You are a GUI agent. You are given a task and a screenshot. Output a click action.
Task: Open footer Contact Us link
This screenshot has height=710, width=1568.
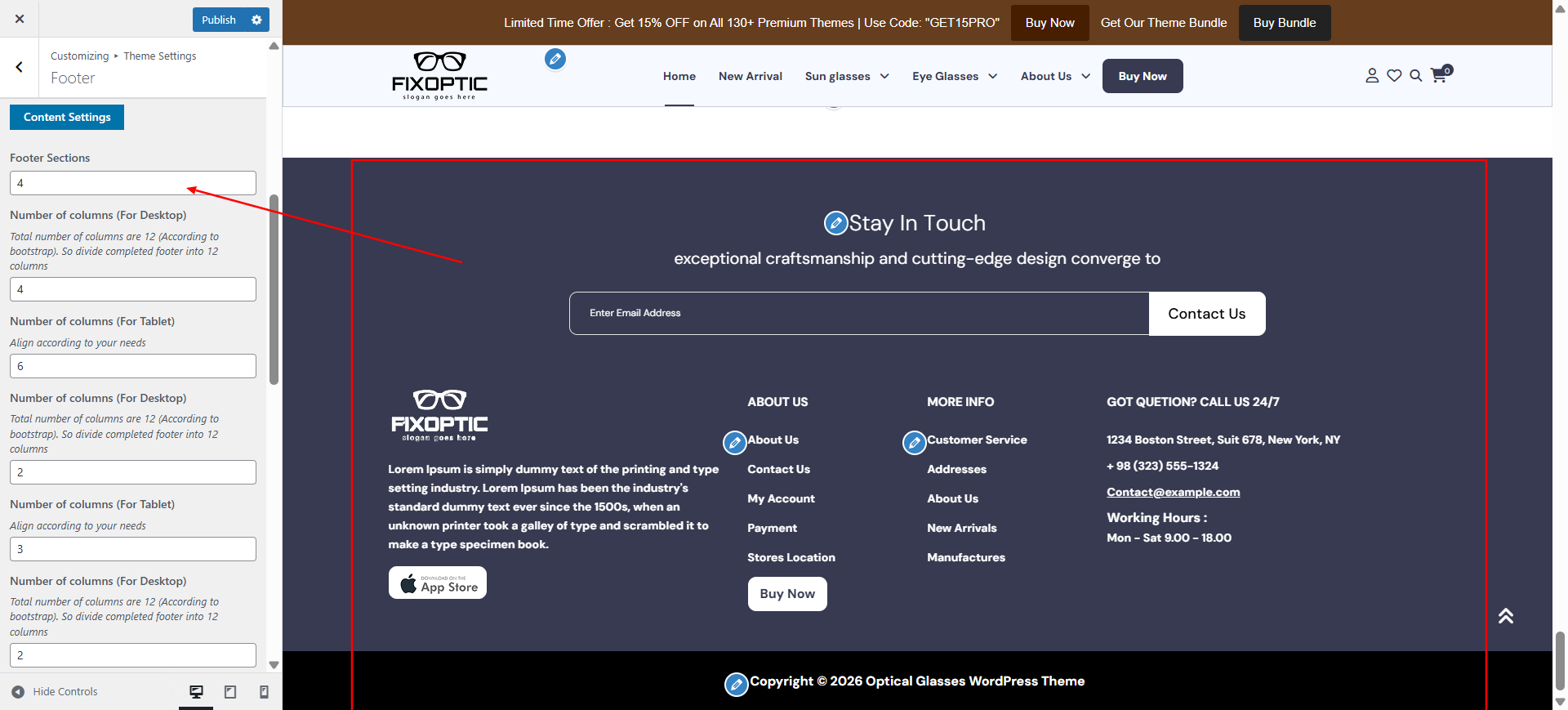pyautogui.click(x=779, y=469)
